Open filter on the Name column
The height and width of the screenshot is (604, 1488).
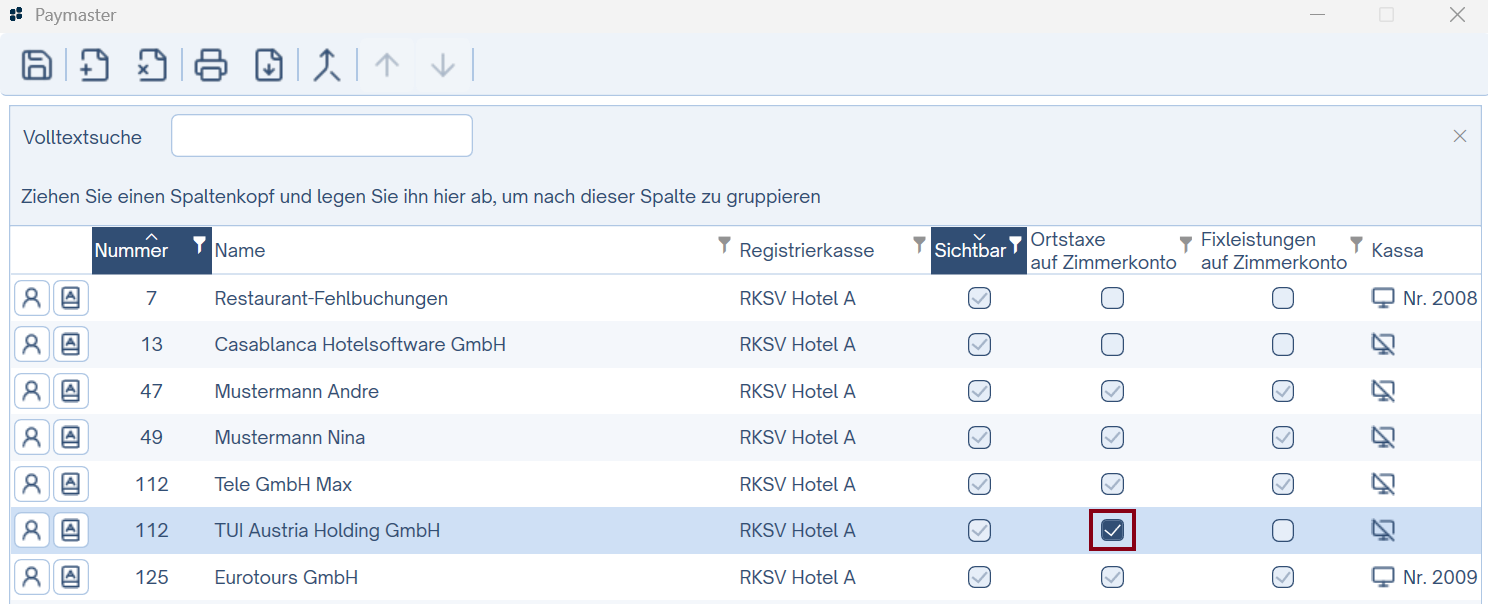click(x=725, y=245)
